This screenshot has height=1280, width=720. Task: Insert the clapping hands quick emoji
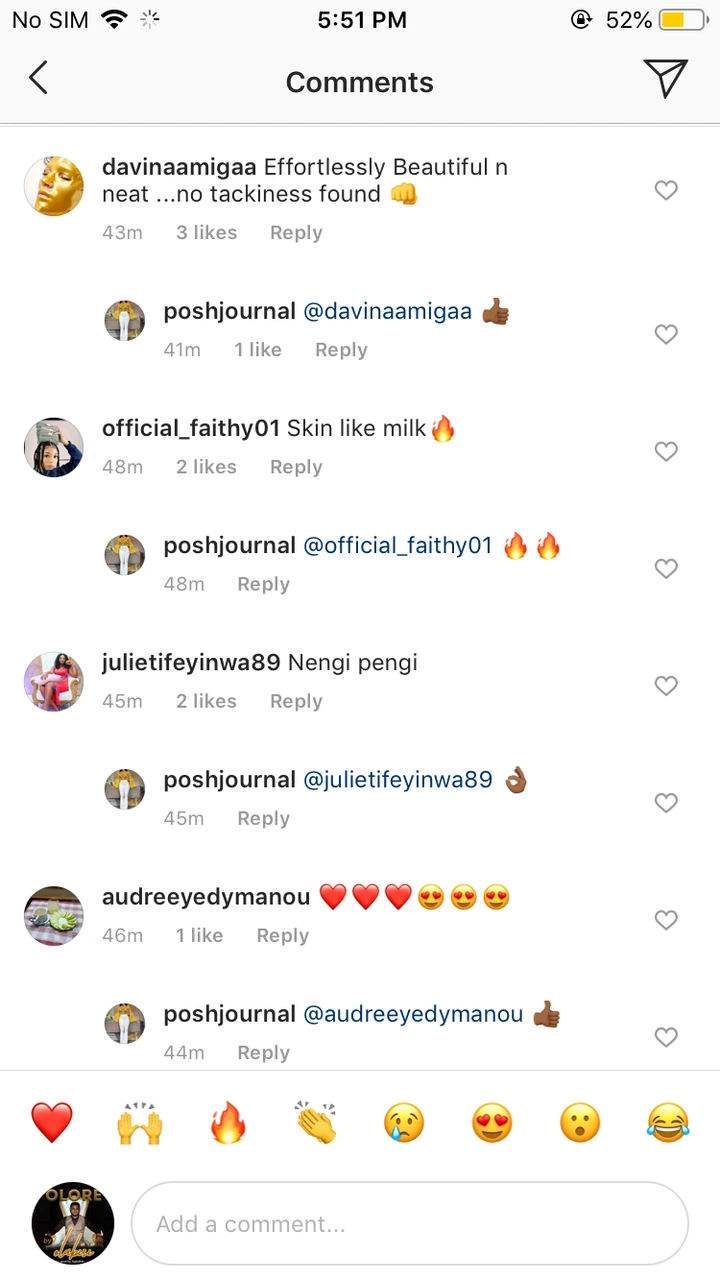click(316, 1123)
